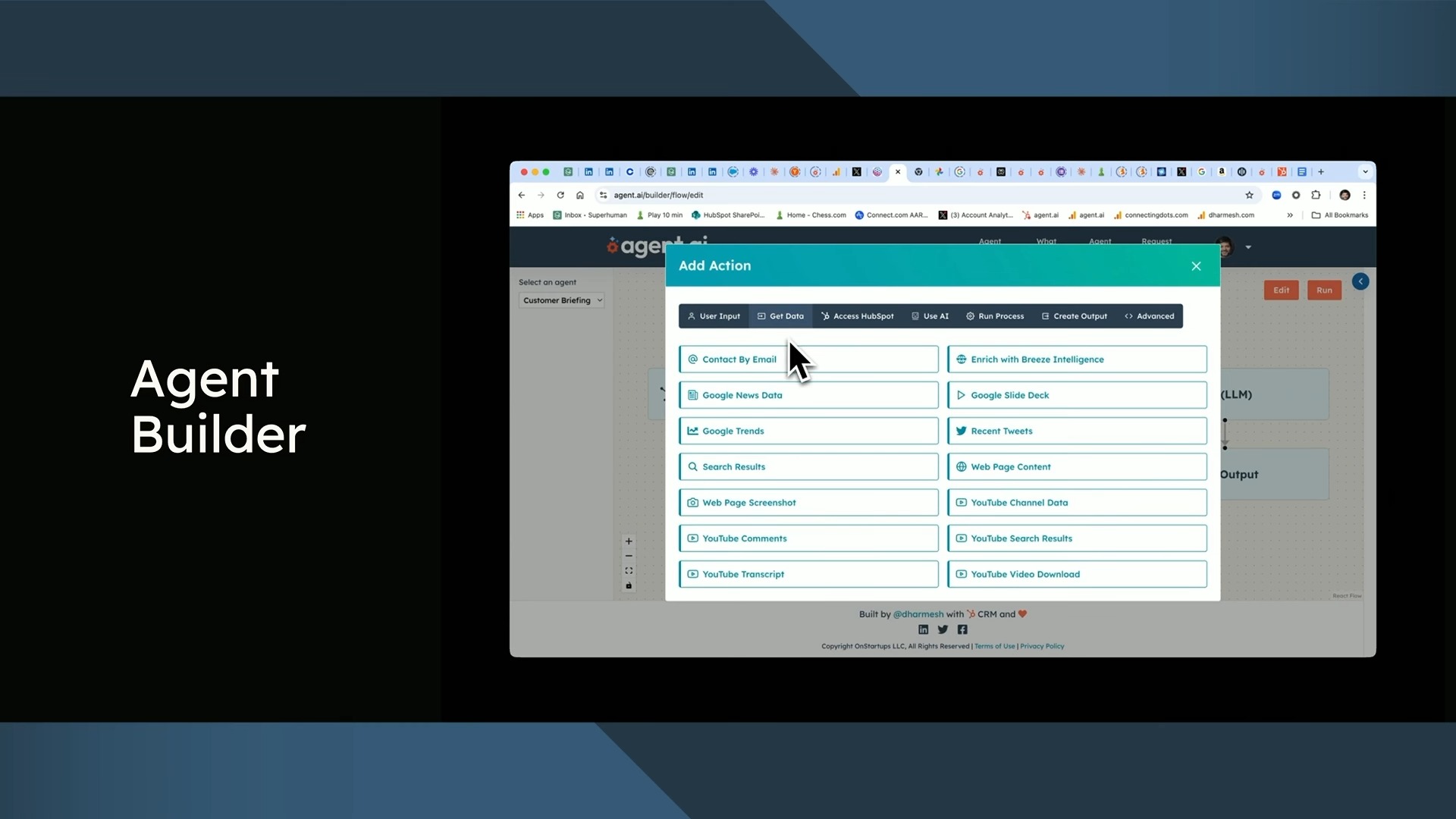
Task: Click the browser reload icon
Action: coord(560,195)
